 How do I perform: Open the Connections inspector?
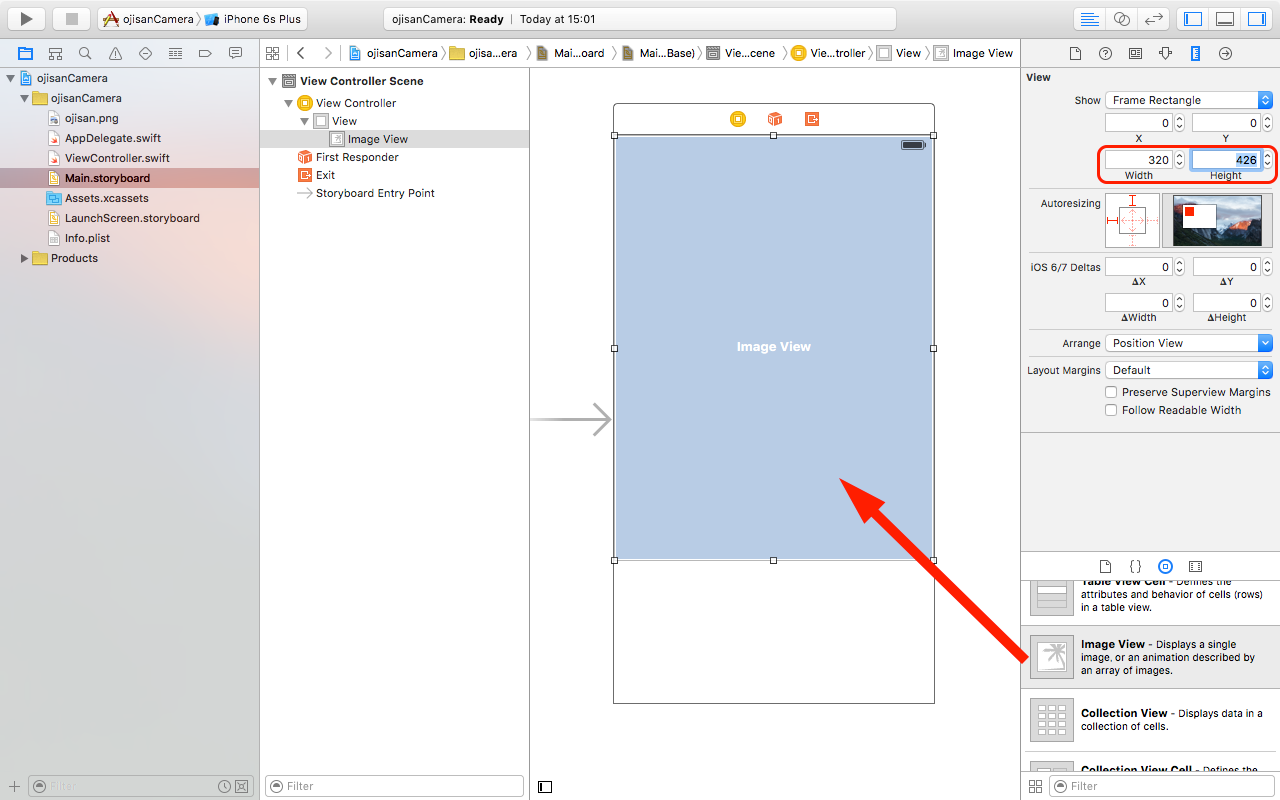1225,53
